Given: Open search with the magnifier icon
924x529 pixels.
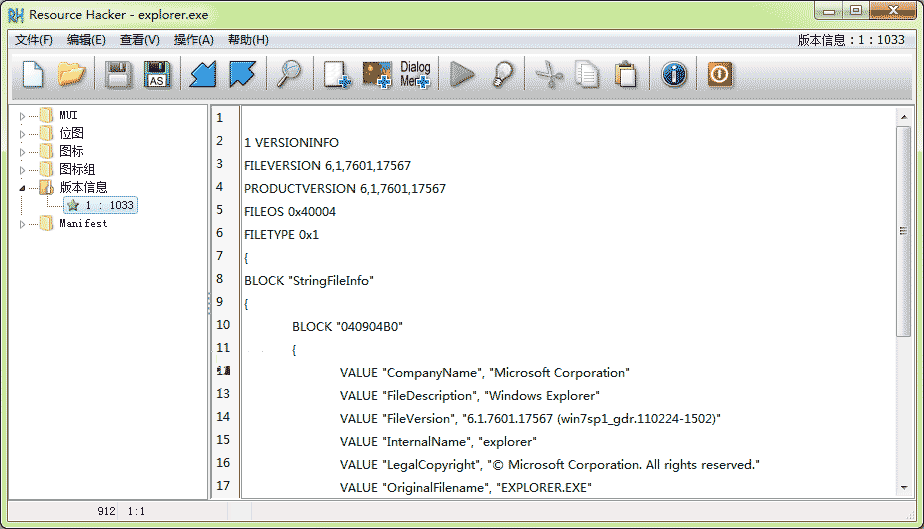Looking at the screenshot, I should (289, 75).
